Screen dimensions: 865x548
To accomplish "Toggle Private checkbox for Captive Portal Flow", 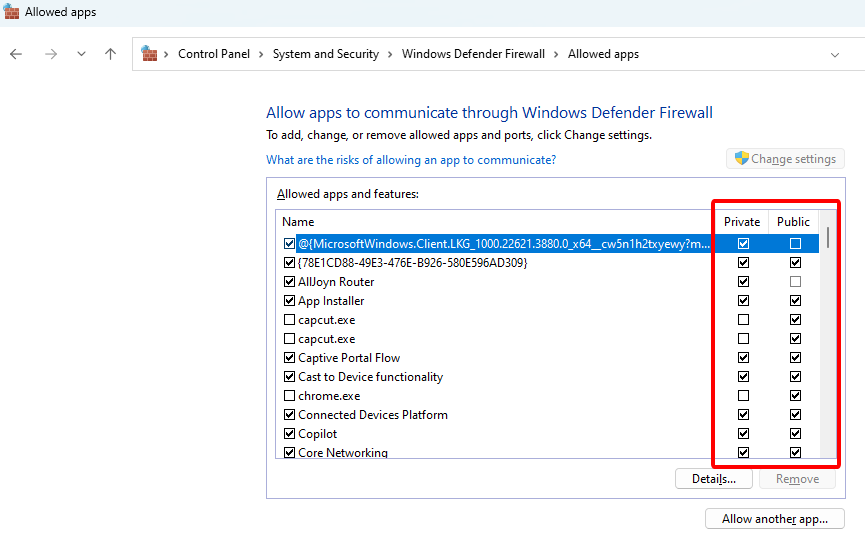I will pos(743,358).
